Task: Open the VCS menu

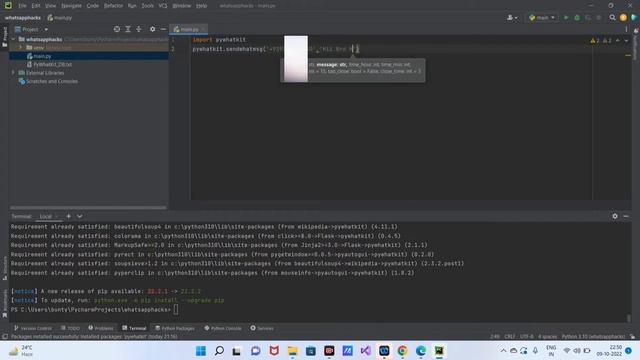Action: tap(163, 6)
